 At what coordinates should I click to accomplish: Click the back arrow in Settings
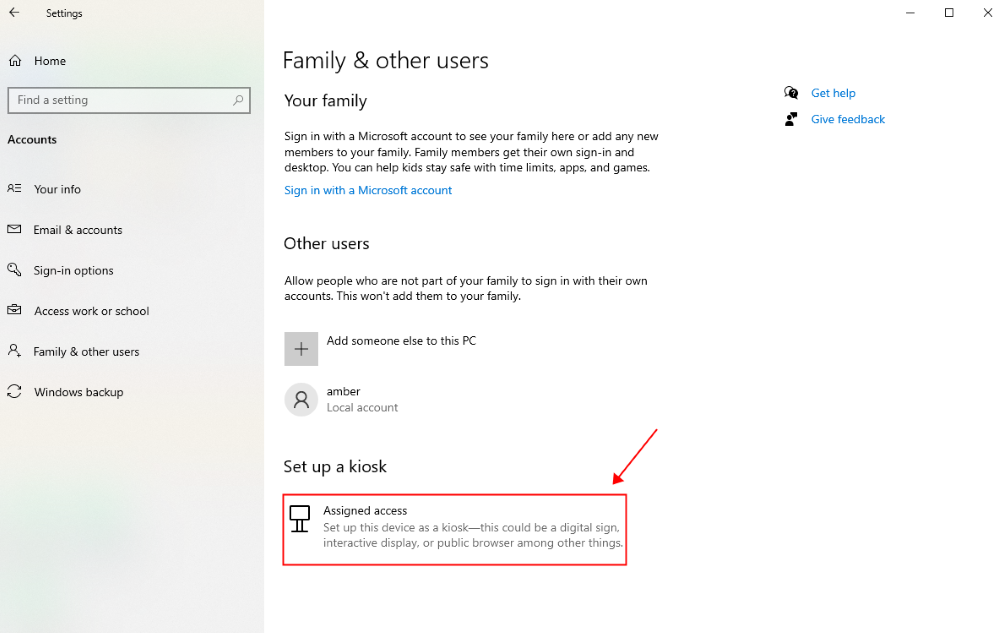pos(15,13)
